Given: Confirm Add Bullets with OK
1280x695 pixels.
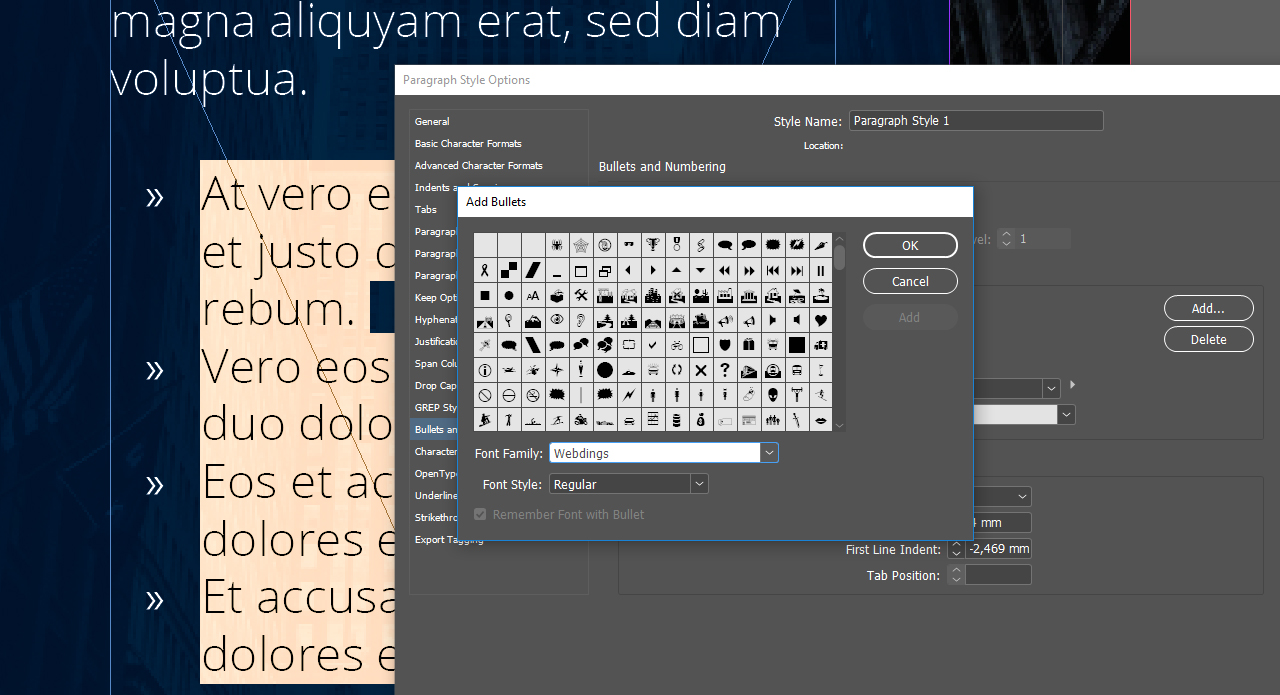Looking at the screenshot, I should tap(910, 245).
